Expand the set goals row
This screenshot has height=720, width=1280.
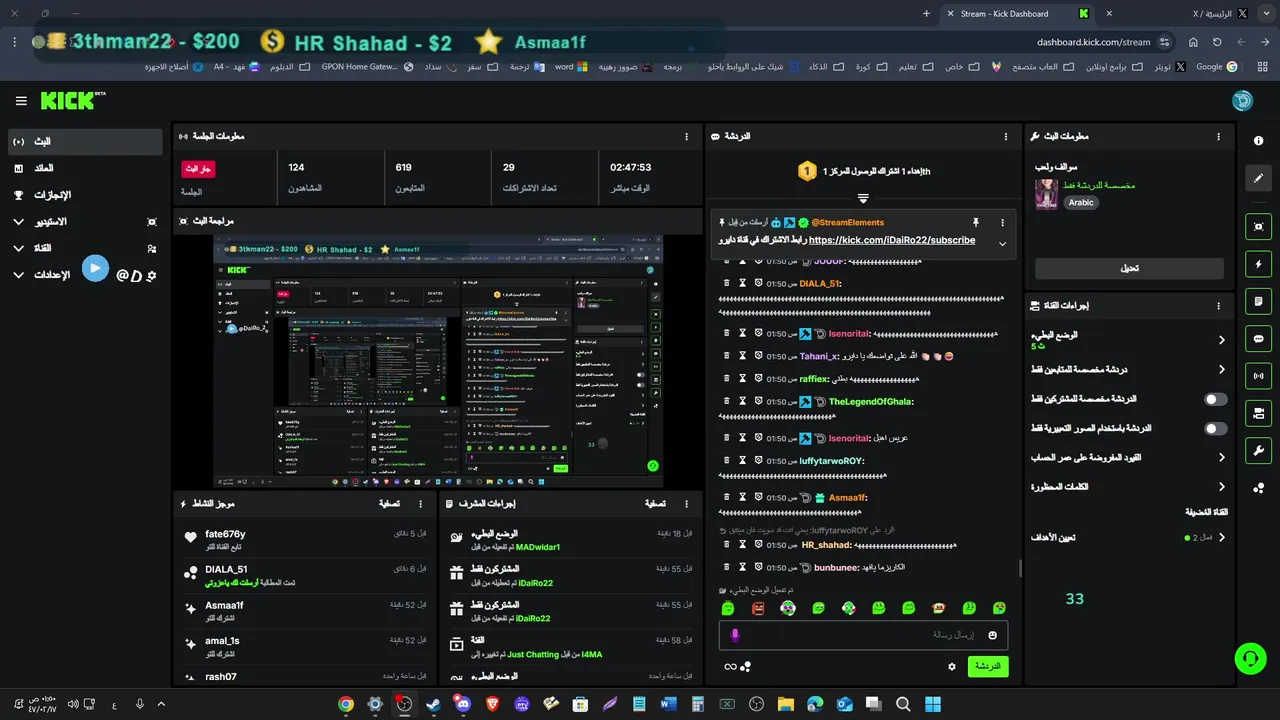[1127, 537]
